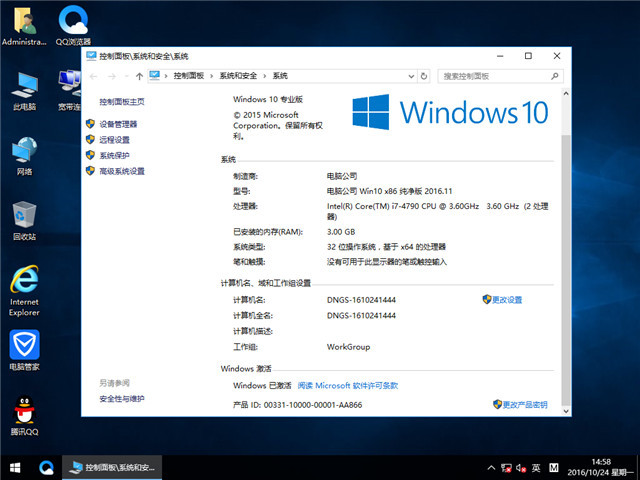Select 系统和安全 breadcrumb in address bar

point(238,76)
